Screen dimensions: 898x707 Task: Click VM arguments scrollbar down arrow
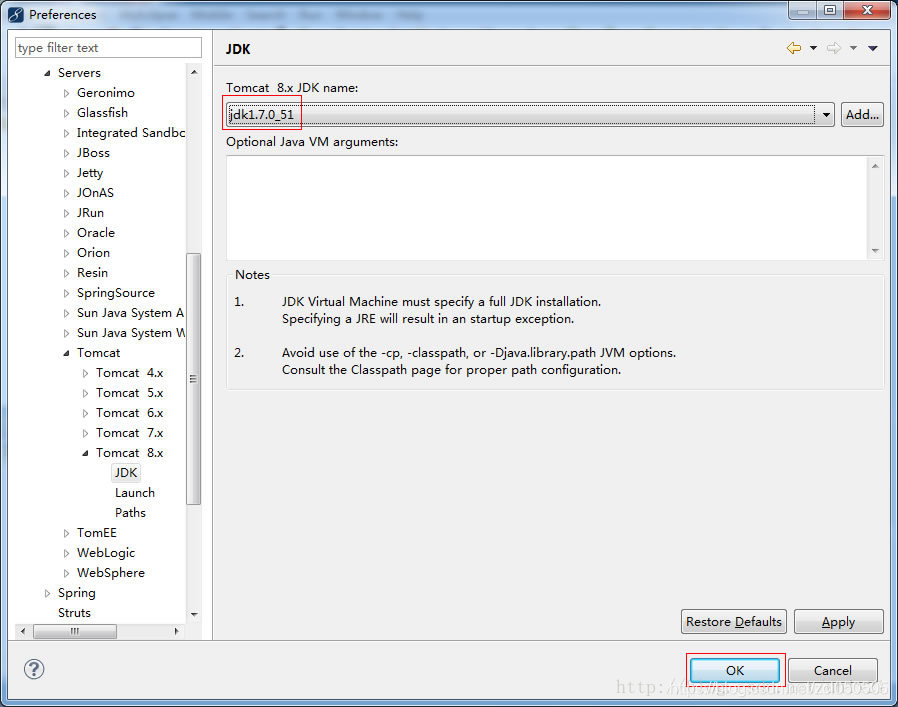tap(875, 250)
